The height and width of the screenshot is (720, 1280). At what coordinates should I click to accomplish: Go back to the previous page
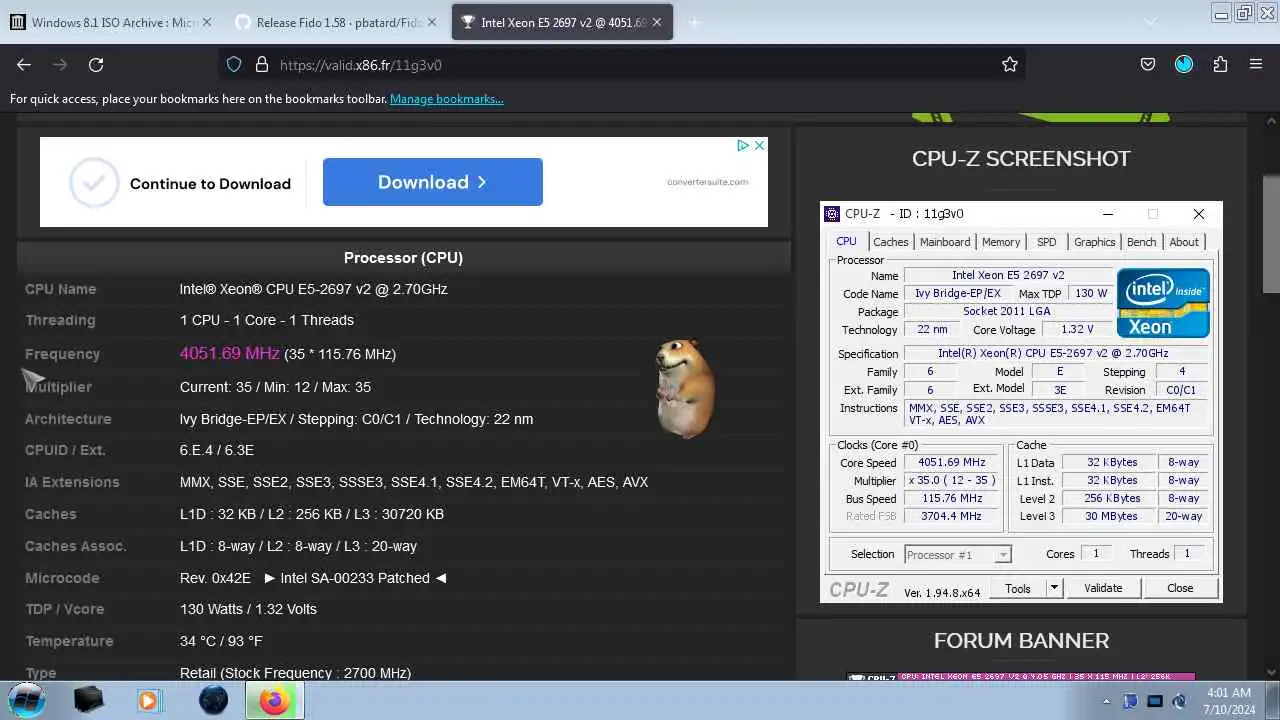[24, 64]
